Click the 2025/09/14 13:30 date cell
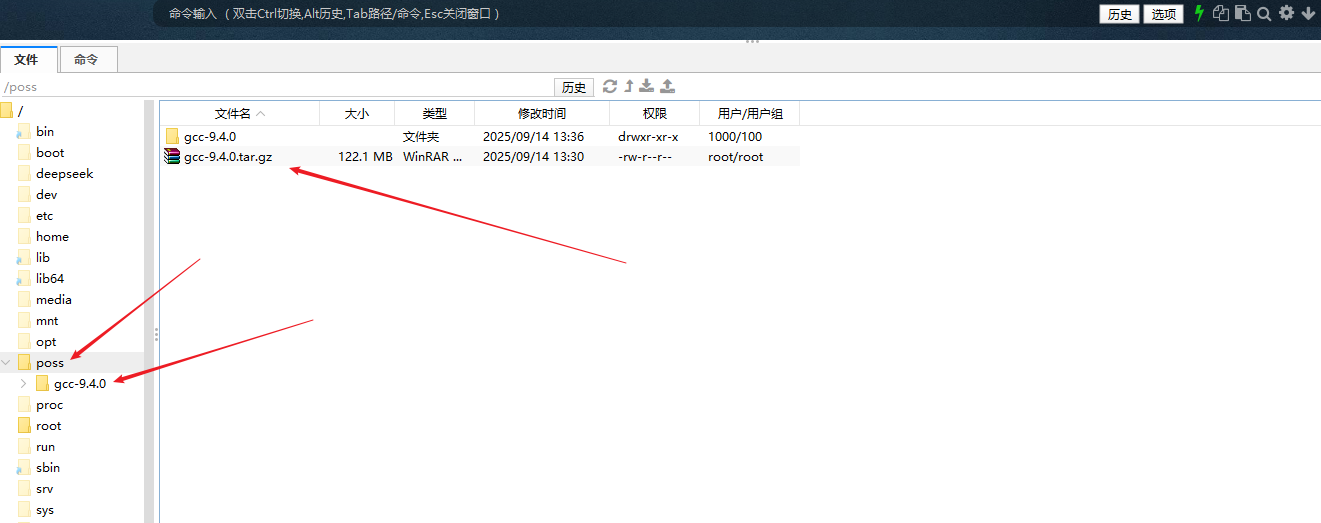Screen dimensions: 1321x523 tap(533, 156)
